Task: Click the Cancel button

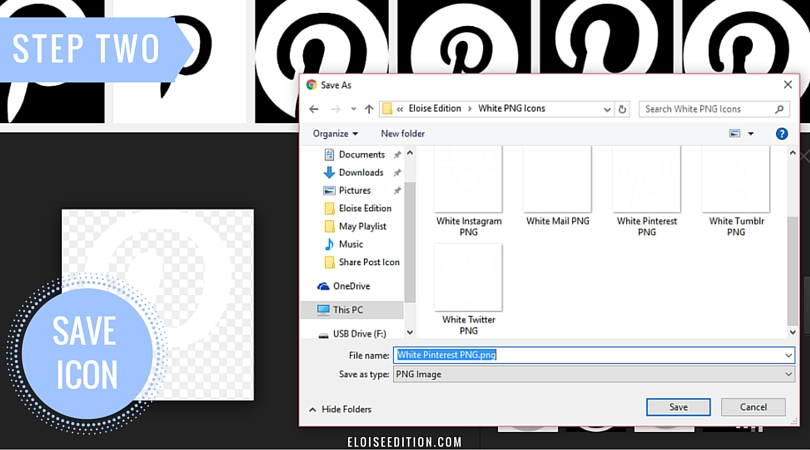Action: (x=753, y=407)
